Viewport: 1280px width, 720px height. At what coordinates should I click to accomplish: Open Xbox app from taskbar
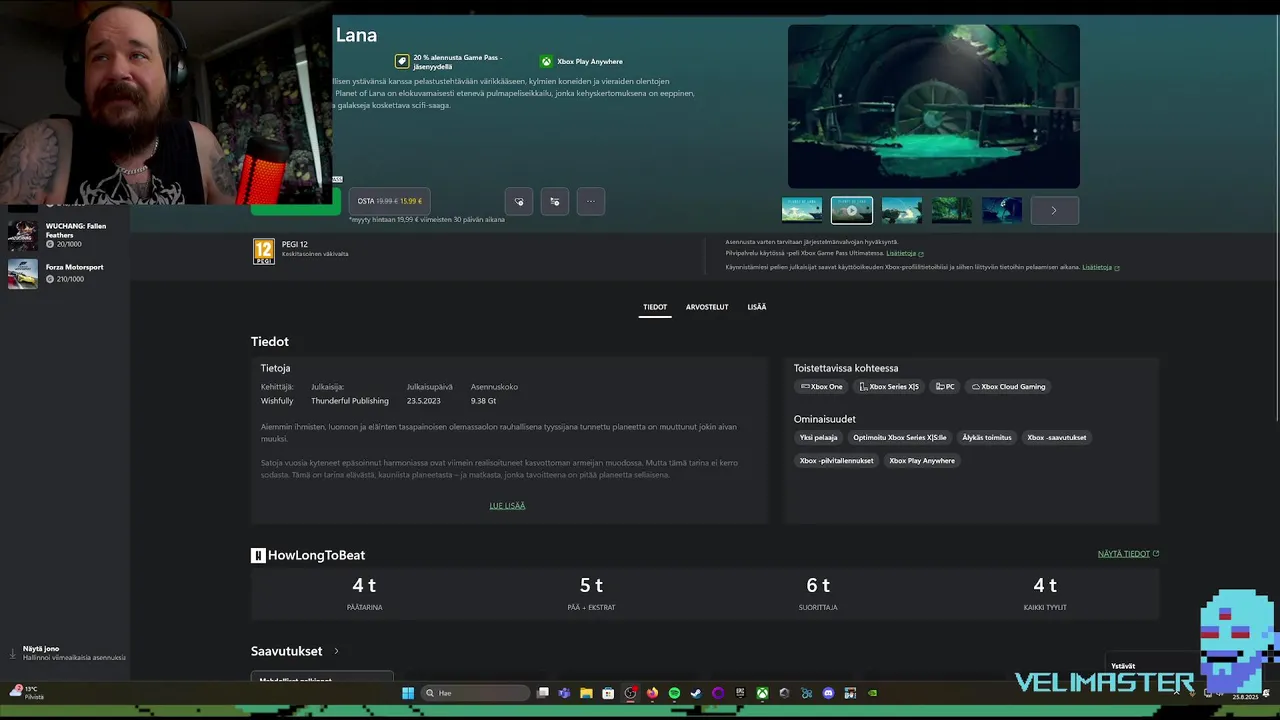(x=762, y=693)
